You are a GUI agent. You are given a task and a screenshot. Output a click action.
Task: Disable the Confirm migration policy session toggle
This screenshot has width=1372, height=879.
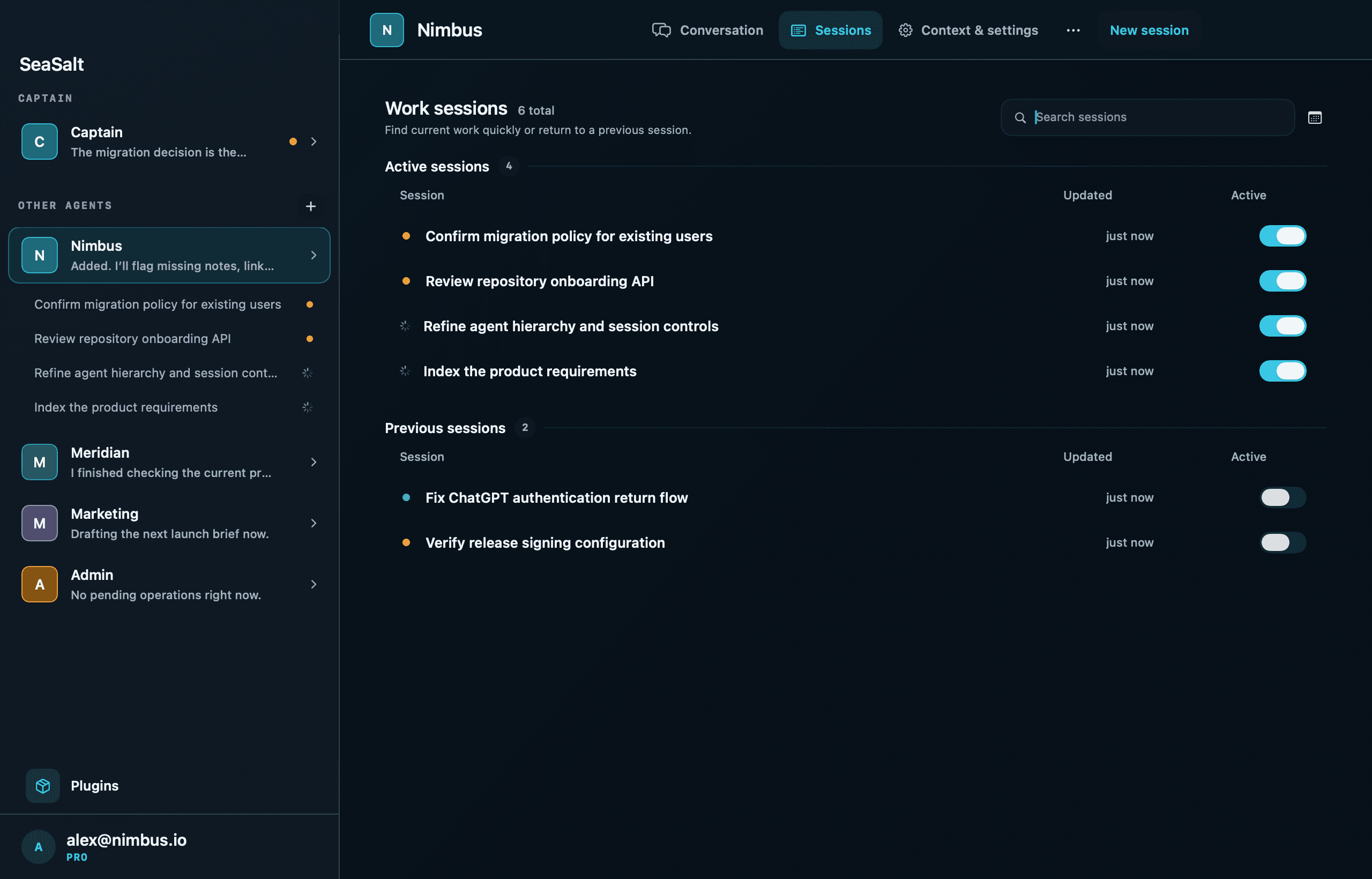click(1282, 236)
